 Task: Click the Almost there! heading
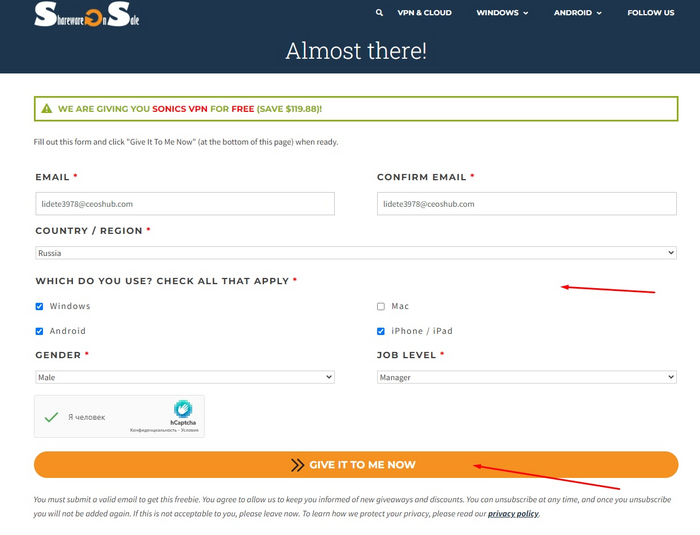point(356,50)
